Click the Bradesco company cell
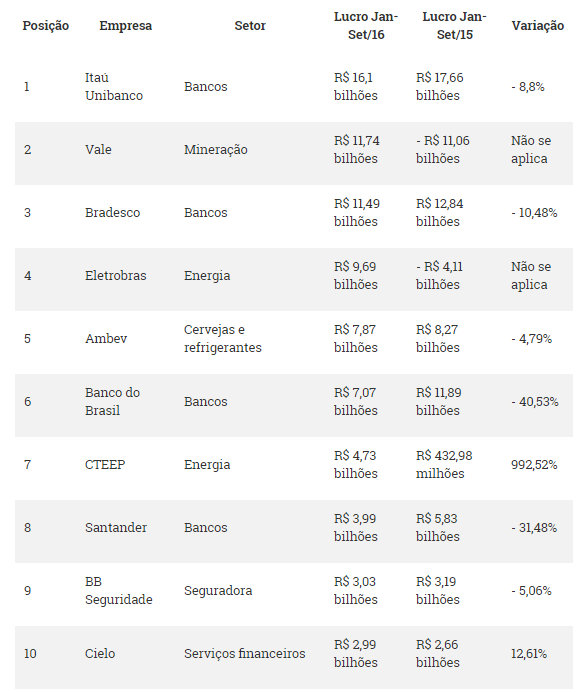Viewport: 584px width, 692px height. (x=112, y=213)
